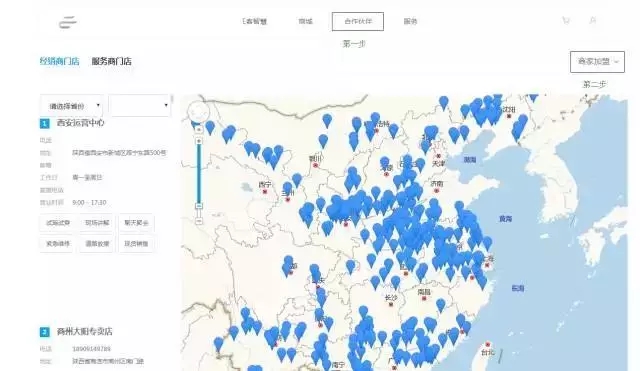Image resolution: width=640 pixels, height=371 pixels.
Task: Switch to the 服务商门店 tab
Action: point(111,61)
